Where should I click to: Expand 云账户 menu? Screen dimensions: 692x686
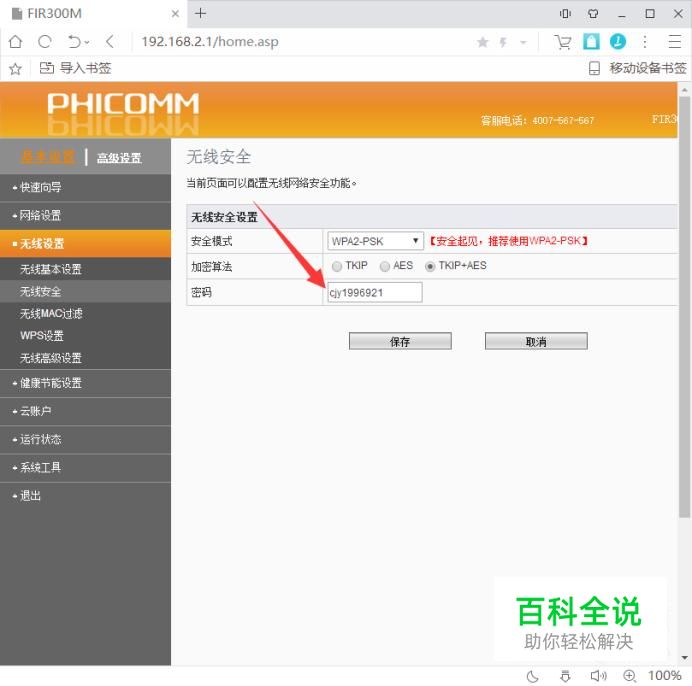click(x=85, y=411)
